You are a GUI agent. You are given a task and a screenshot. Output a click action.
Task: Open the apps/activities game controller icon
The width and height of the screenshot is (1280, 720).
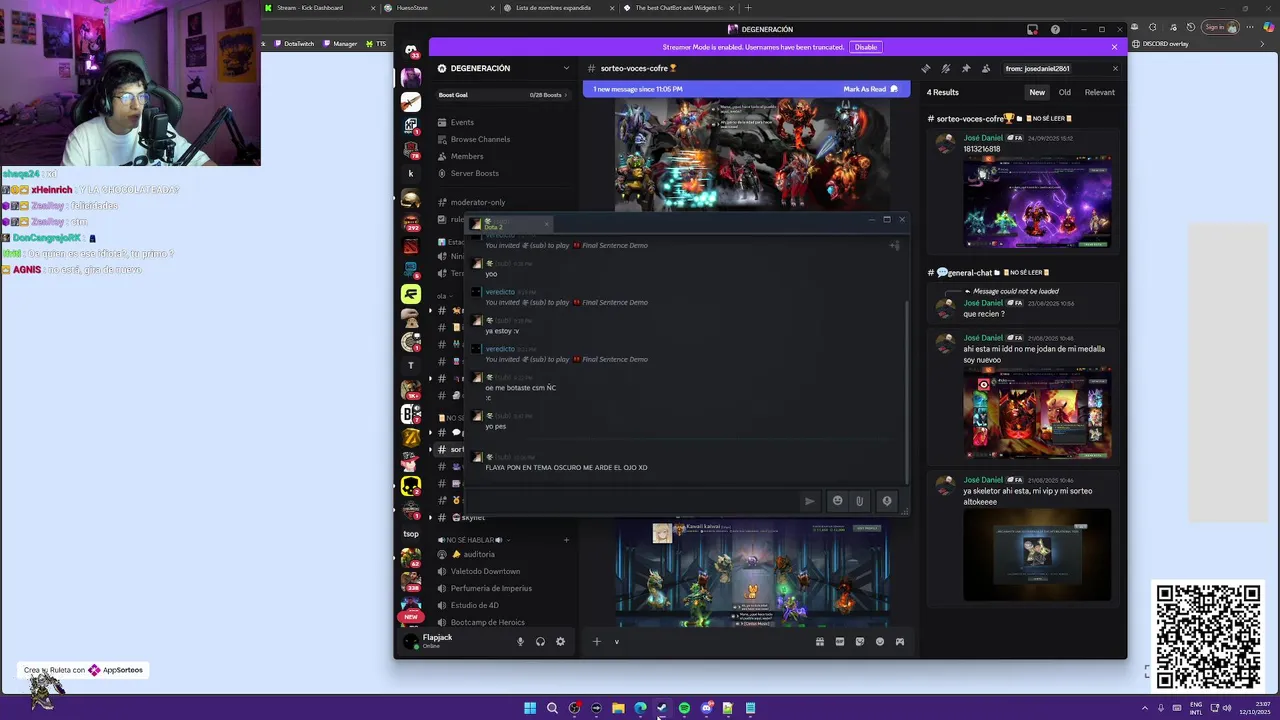[900, 641]
